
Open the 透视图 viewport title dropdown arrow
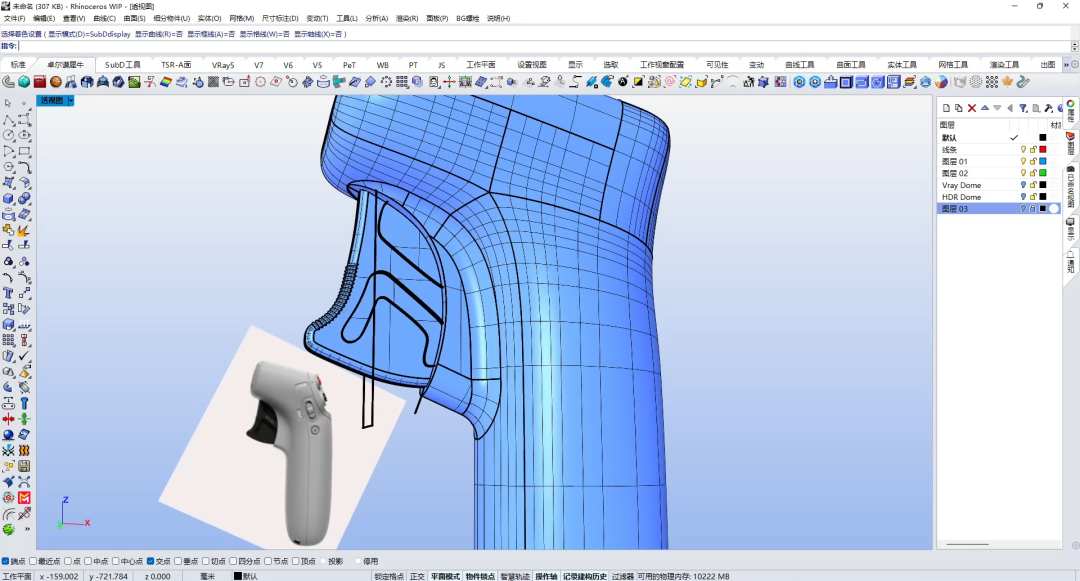(x=71, y=100)
